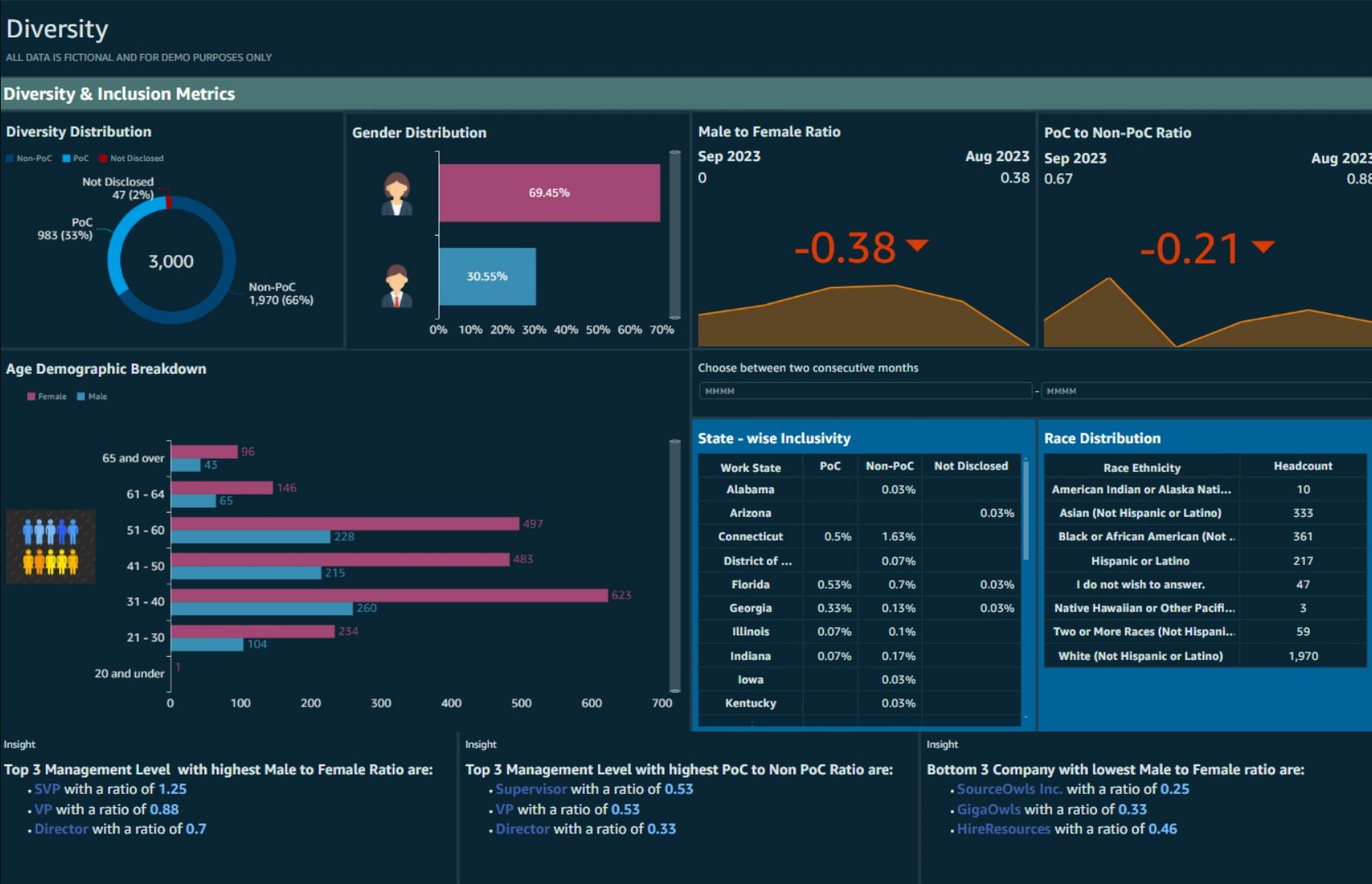Image resolution: width=1372 pixels, height=884 pixels.
Task: Click the second MMMM month input field
Action: pos(1207,391)
